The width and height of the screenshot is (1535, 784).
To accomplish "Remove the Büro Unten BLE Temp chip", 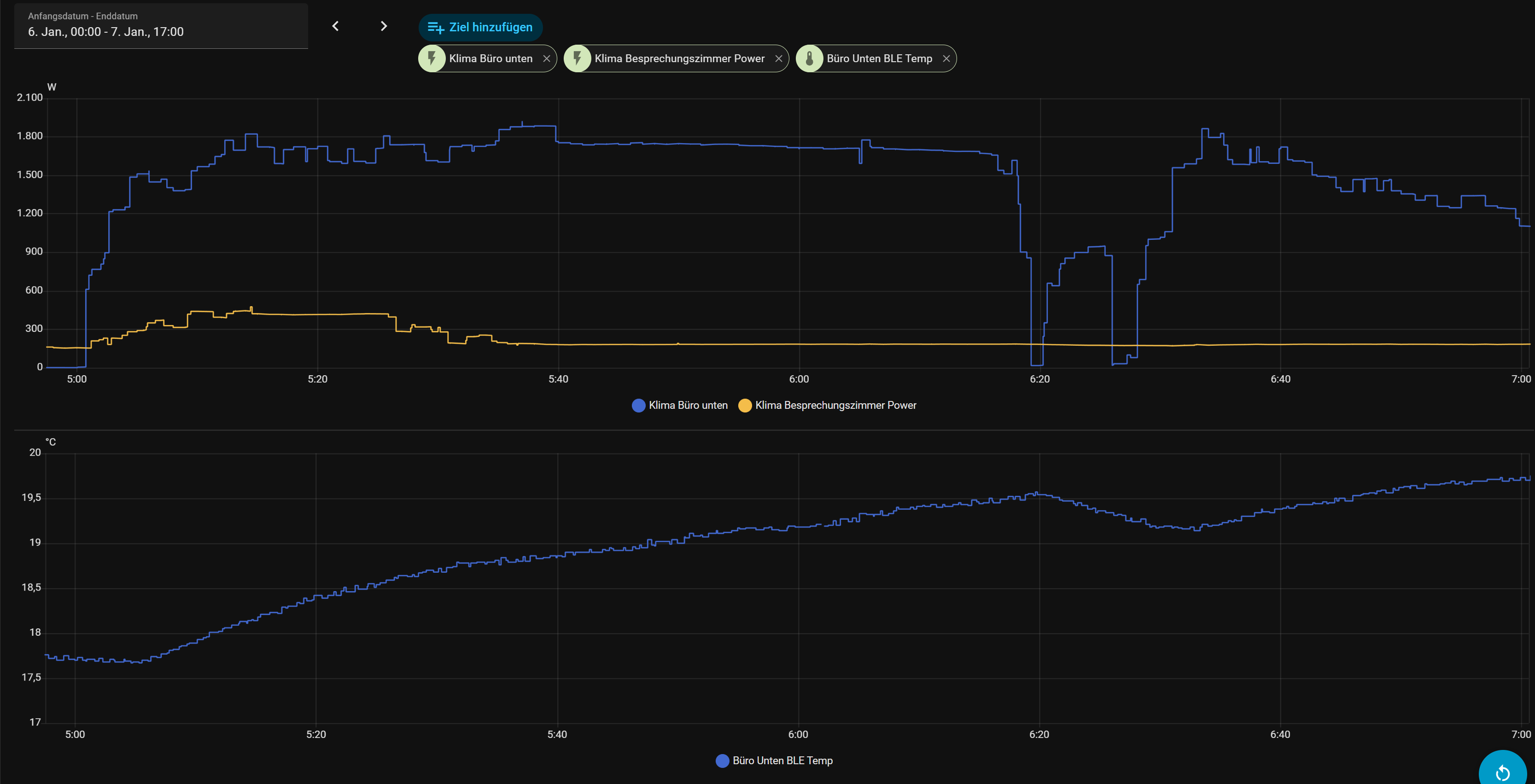I will [946, 58].
